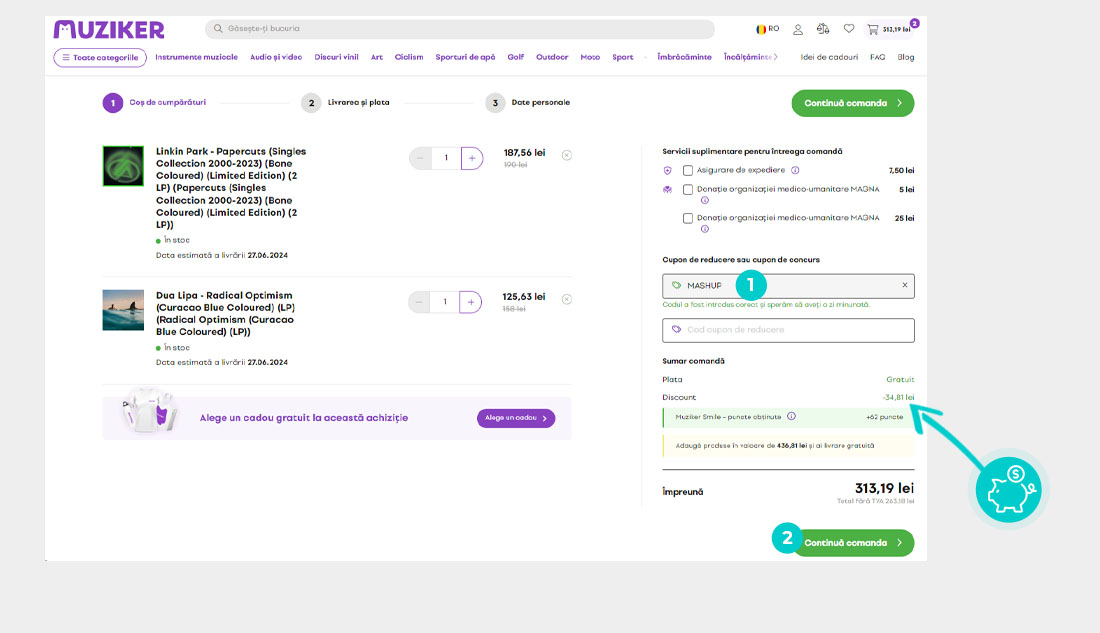Clear the MASHUP coupon code

905,285
